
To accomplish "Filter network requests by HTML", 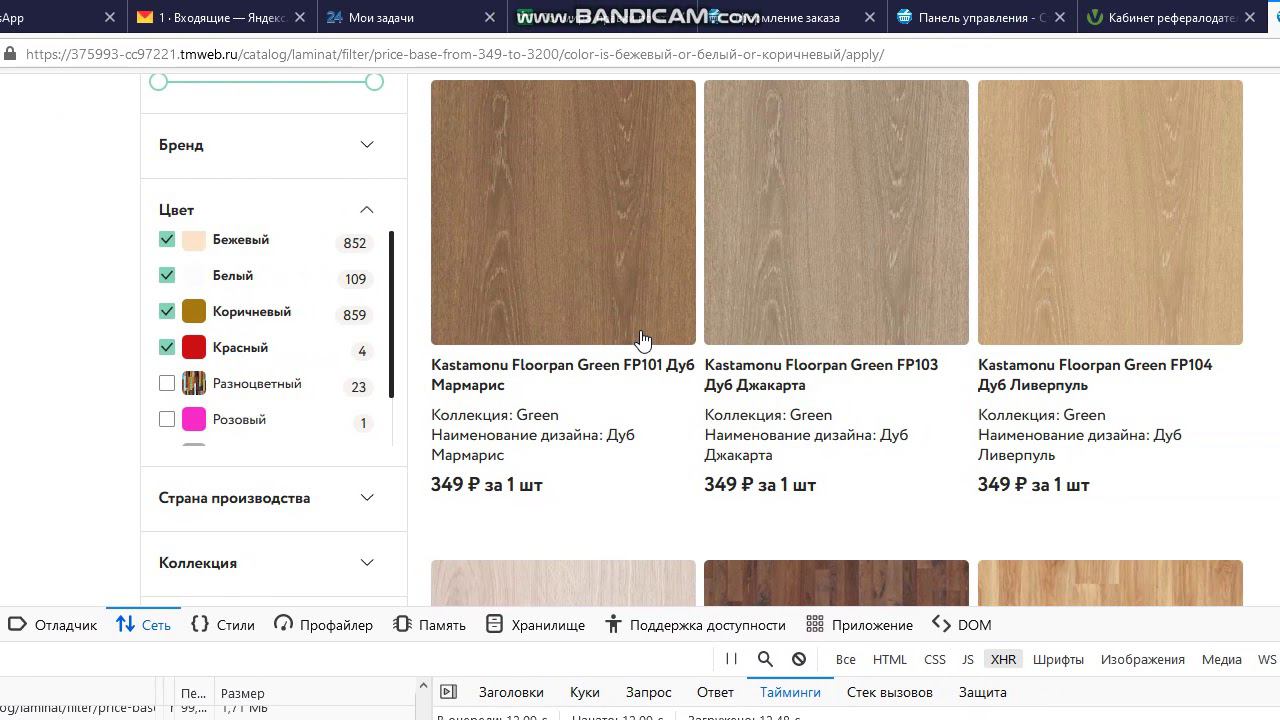I will [x=890, y=660].
